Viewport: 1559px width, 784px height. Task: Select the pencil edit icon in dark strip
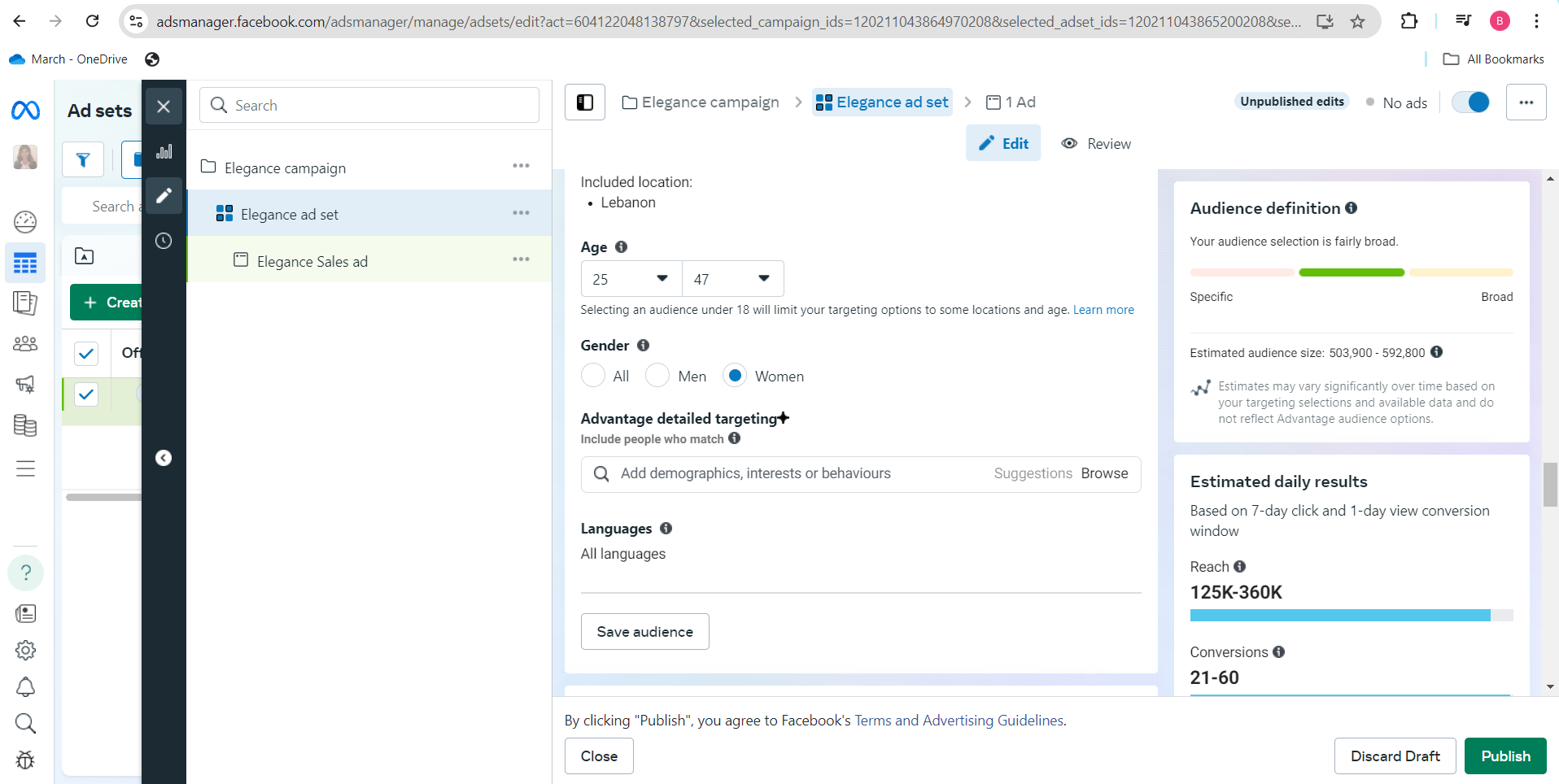[164, 195]
